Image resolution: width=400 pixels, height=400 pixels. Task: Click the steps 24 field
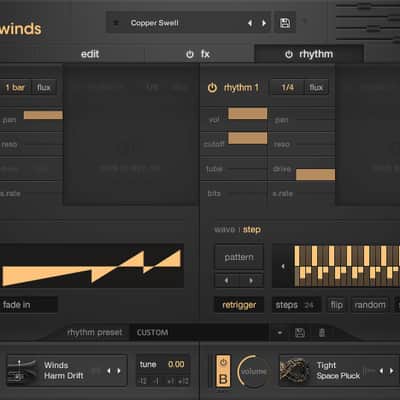[296, 305]
